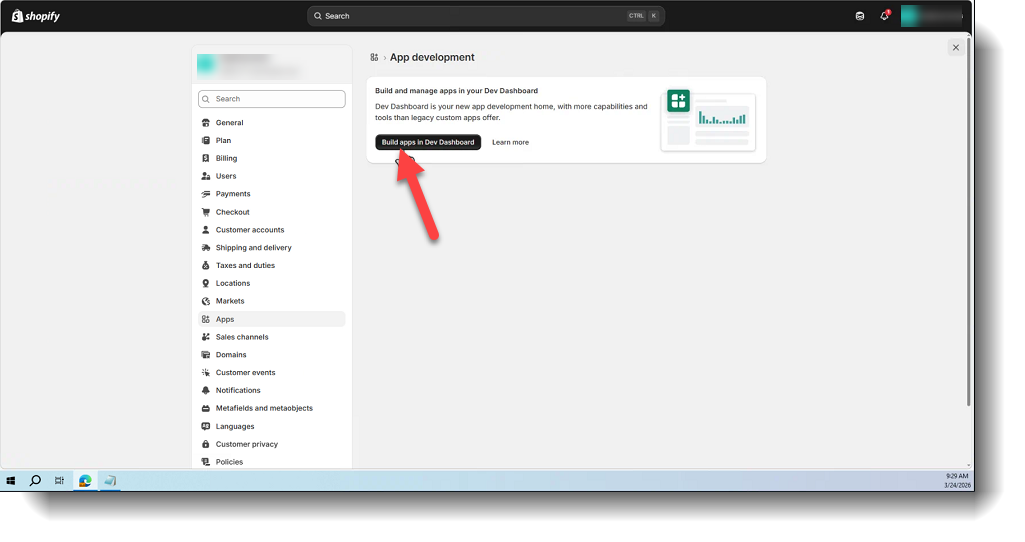Viewport: 1025px width, 542px height.
Task: Open Metafields and metaobjects settings
Action: tap(272, 408)
